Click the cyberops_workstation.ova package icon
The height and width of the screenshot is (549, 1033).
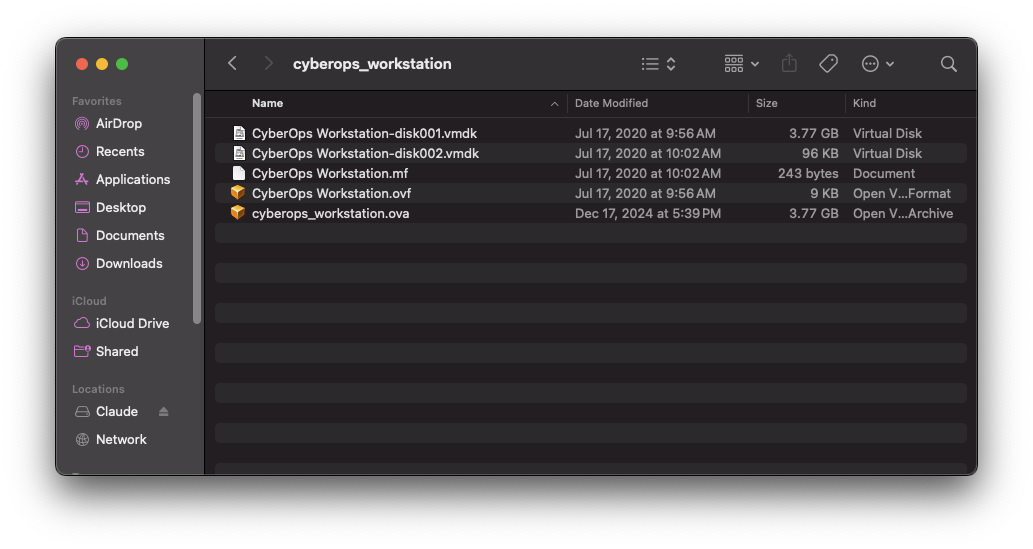point(238,213)
